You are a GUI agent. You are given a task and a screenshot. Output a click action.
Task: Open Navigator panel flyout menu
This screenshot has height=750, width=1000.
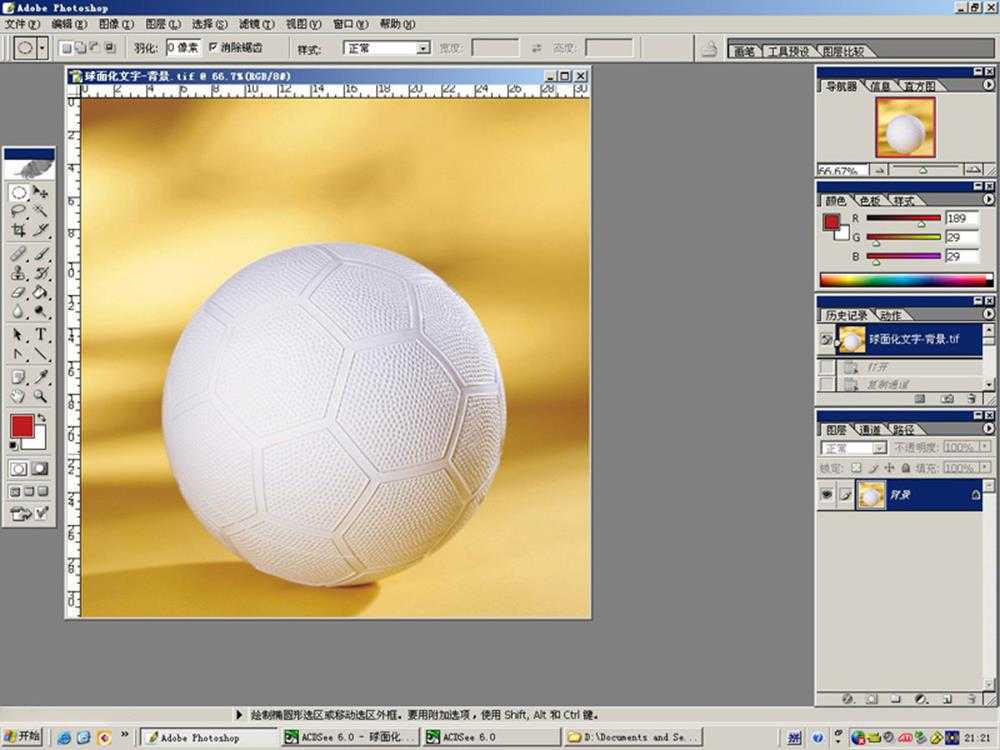pos(988,85)
